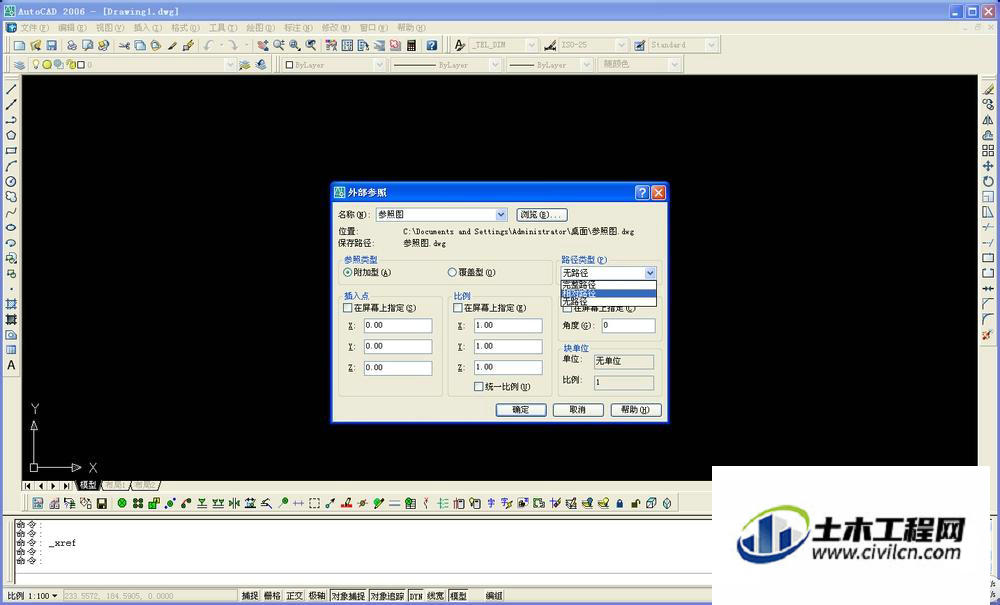This screenshot has height=605, width=1000.
Task: Open a drawing file via the Open icon
Action: 36,45
